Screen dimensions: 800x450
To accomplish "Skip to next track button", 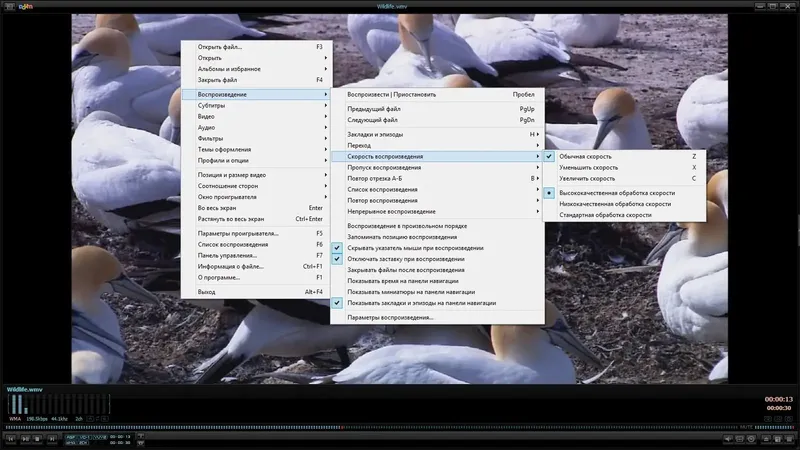I will pos(52,438).
